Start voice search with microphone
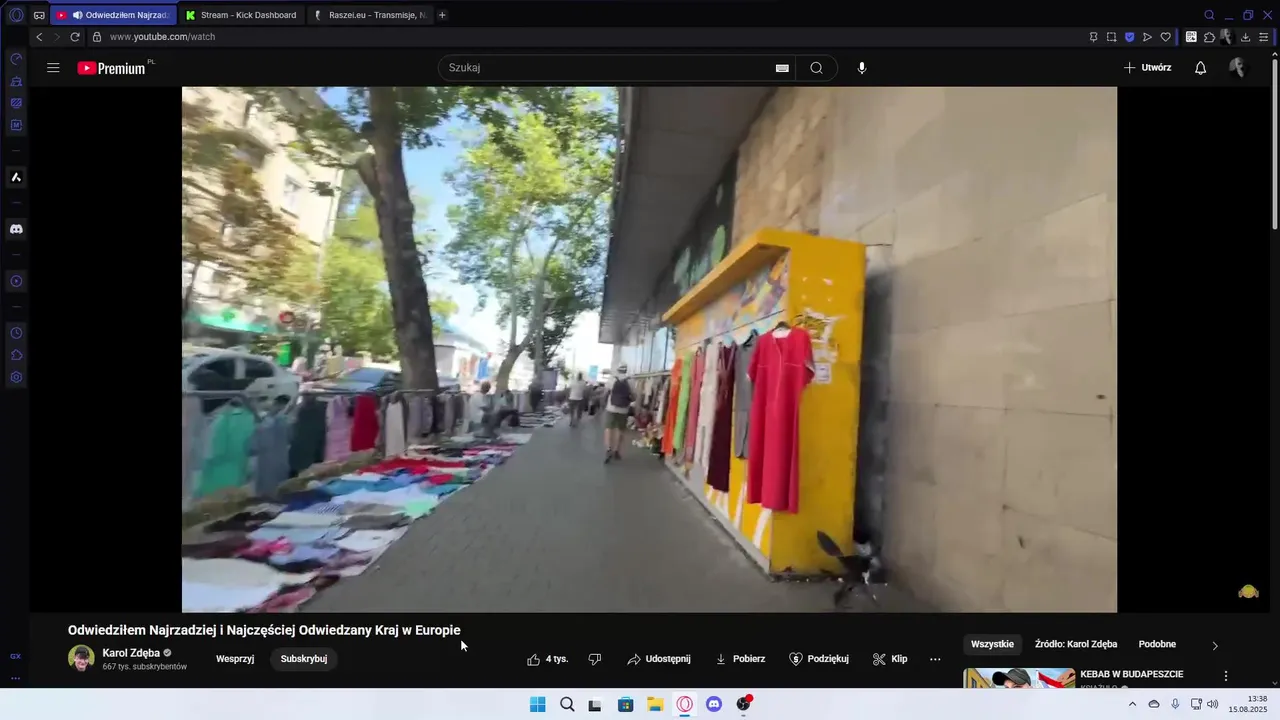1280x720 pixels. (x=862, y=68)
